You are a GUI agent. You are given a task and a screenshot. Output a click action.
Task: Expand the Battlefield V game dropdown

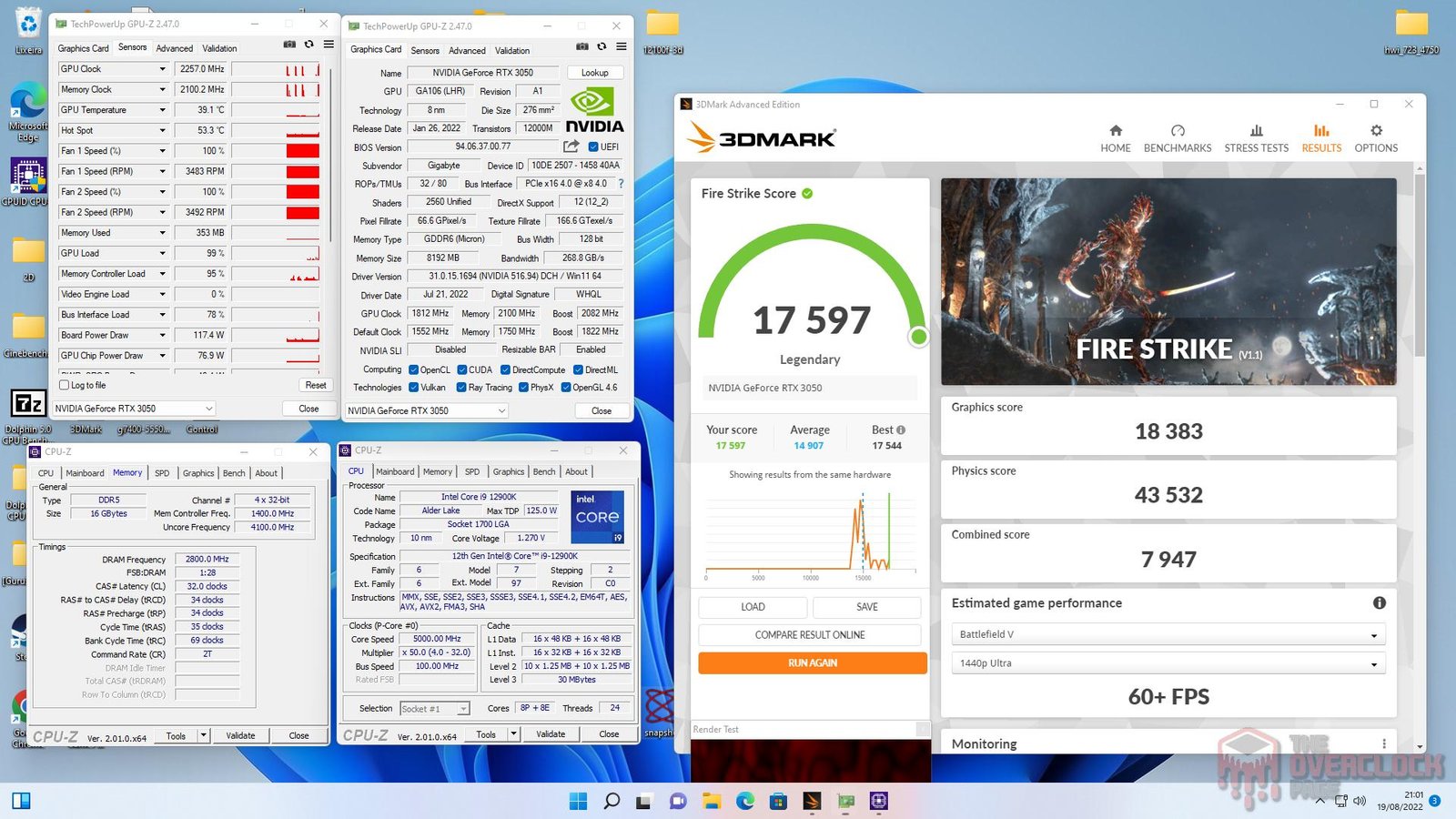click(x=1168, y=634)
